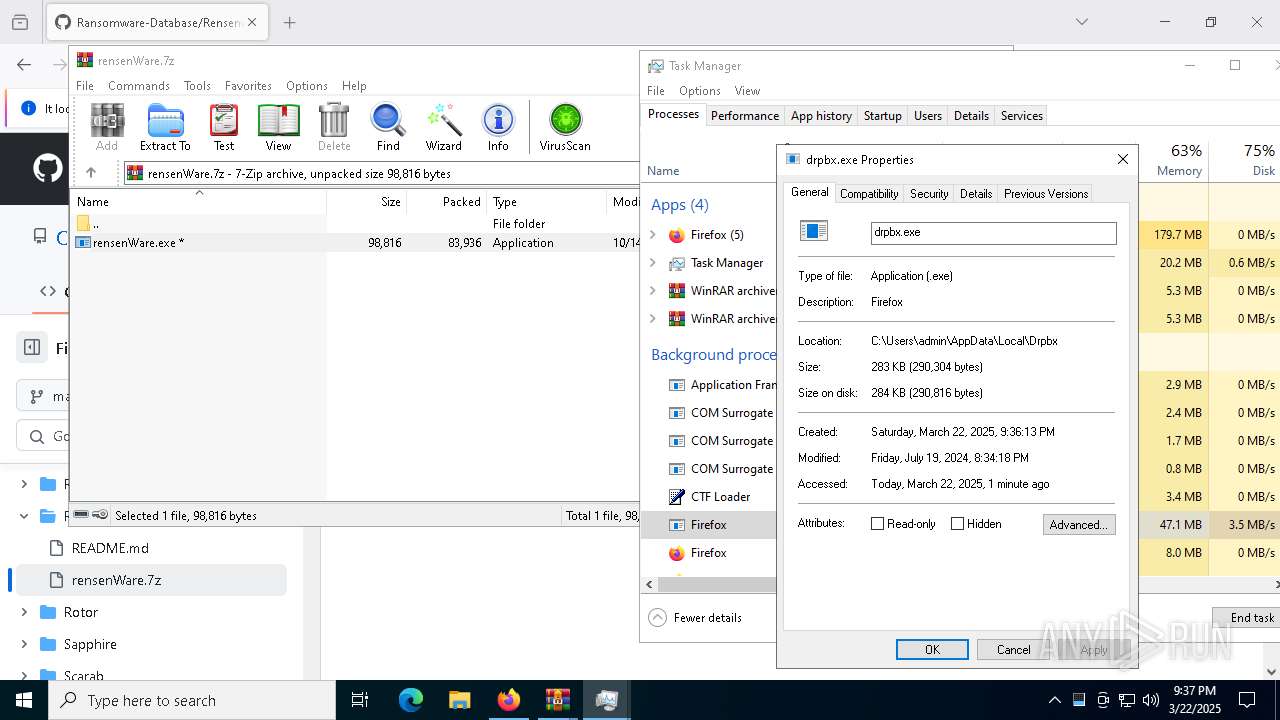
Task: Click the browser back arrow
Action: click(24, 65)
